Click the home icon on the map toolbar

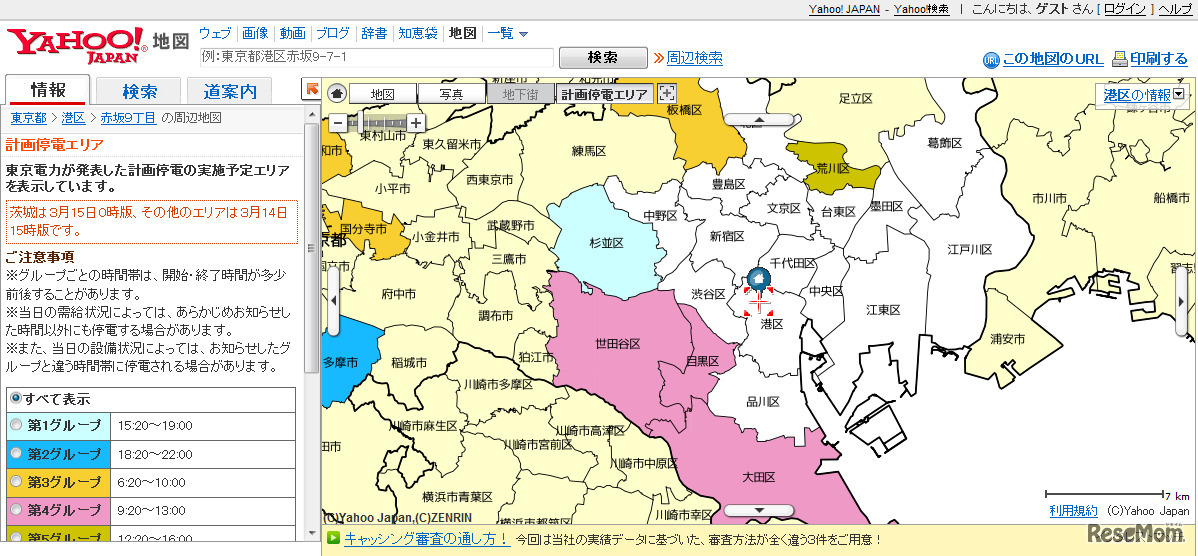pyautogui.click(x=337, y=93)
